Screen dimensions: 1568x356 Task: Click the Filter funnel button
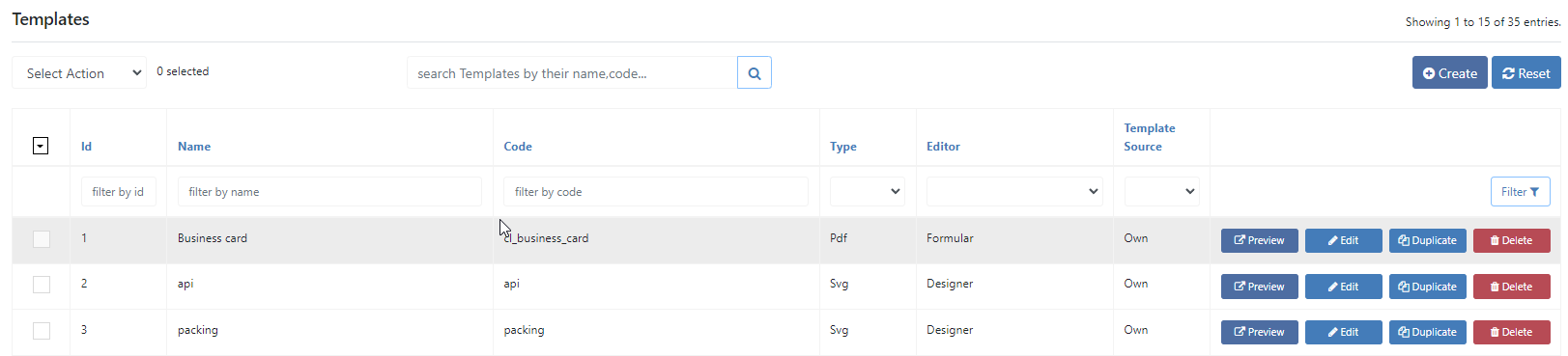coord(1520,192)
